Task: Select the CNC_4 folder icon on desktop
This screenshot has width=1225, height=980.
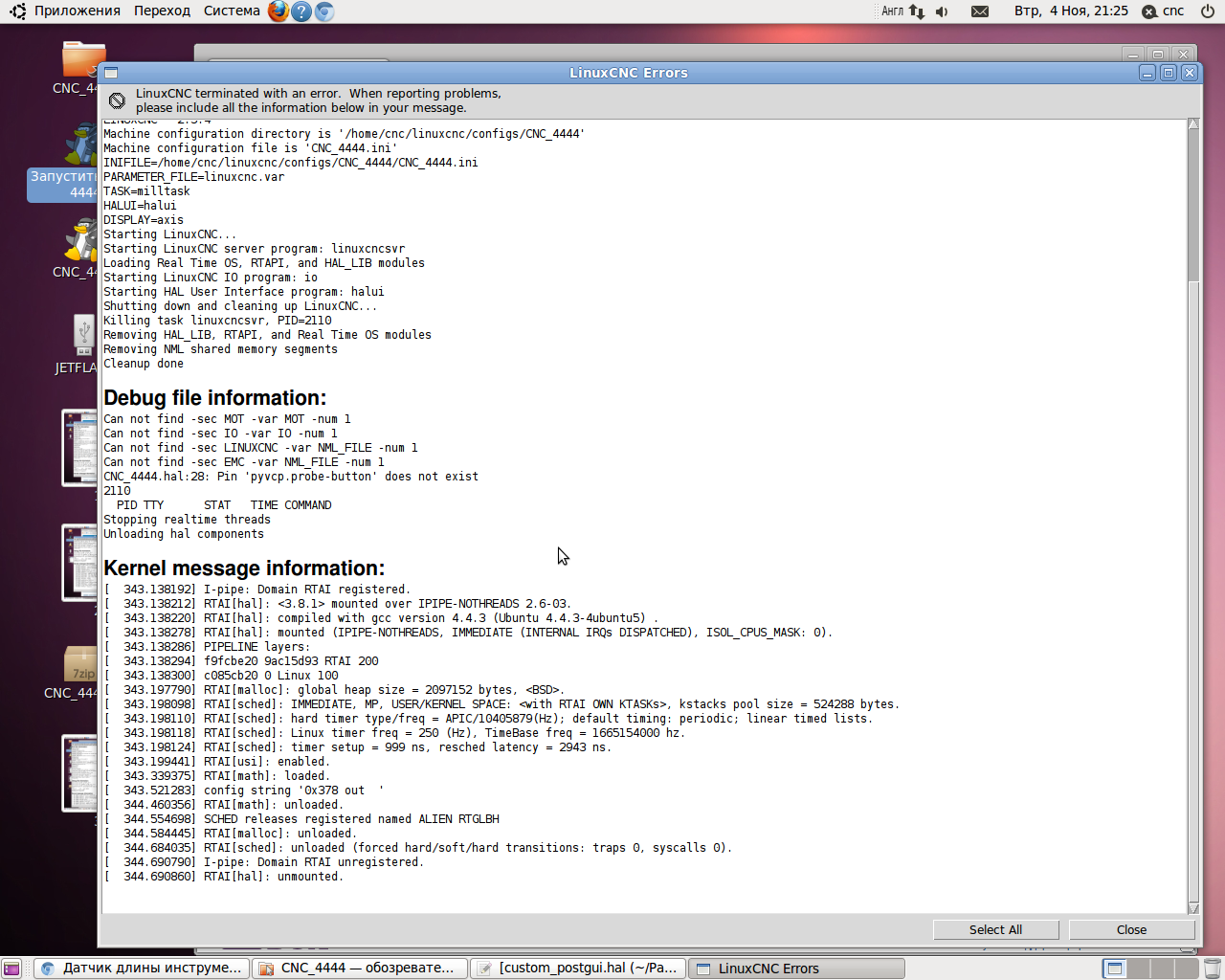Action: [78, 68]
